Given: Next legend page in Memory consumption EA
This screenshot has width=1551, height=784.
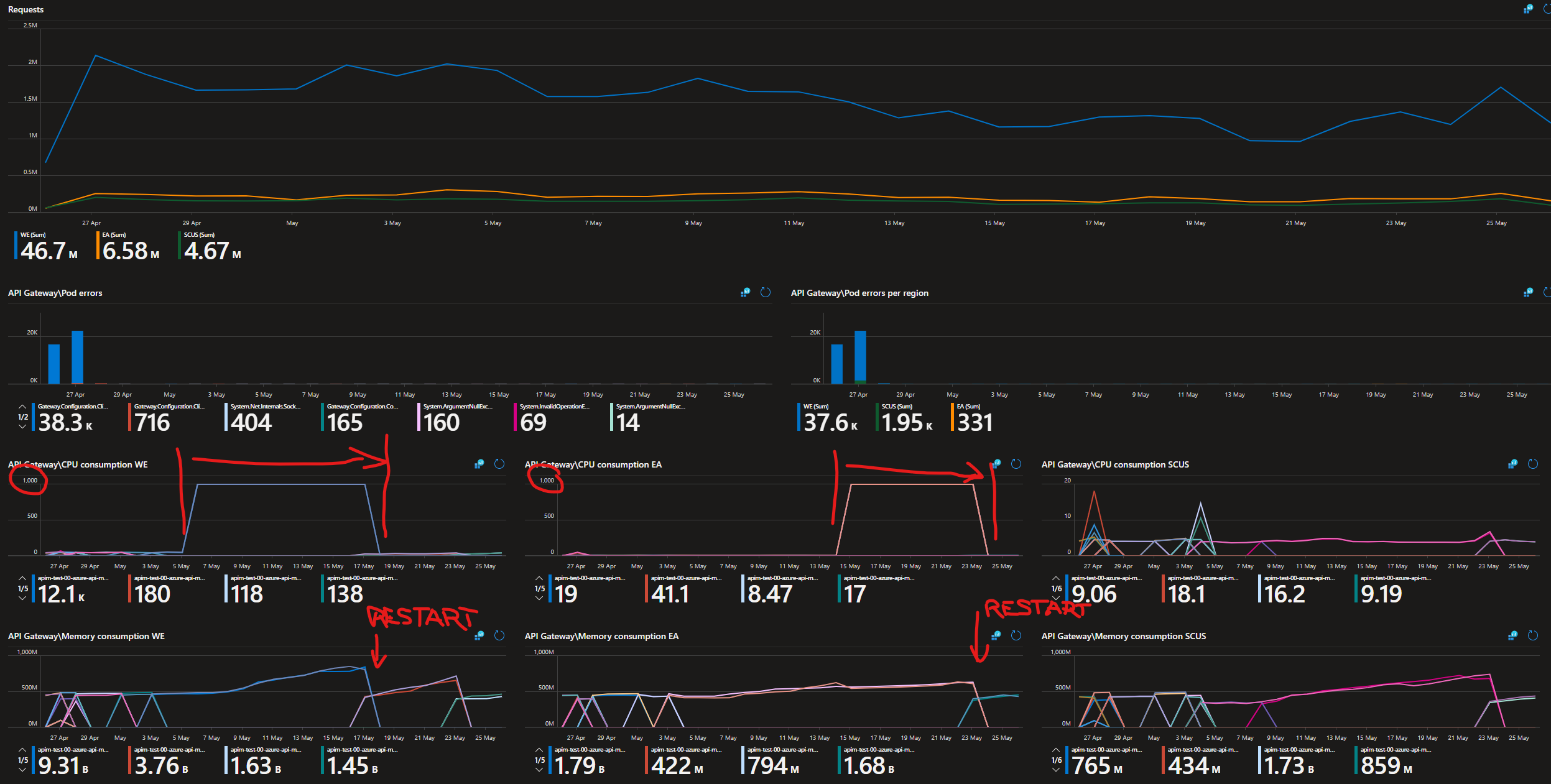Looking at the screenshot, I should coord(539,770).
